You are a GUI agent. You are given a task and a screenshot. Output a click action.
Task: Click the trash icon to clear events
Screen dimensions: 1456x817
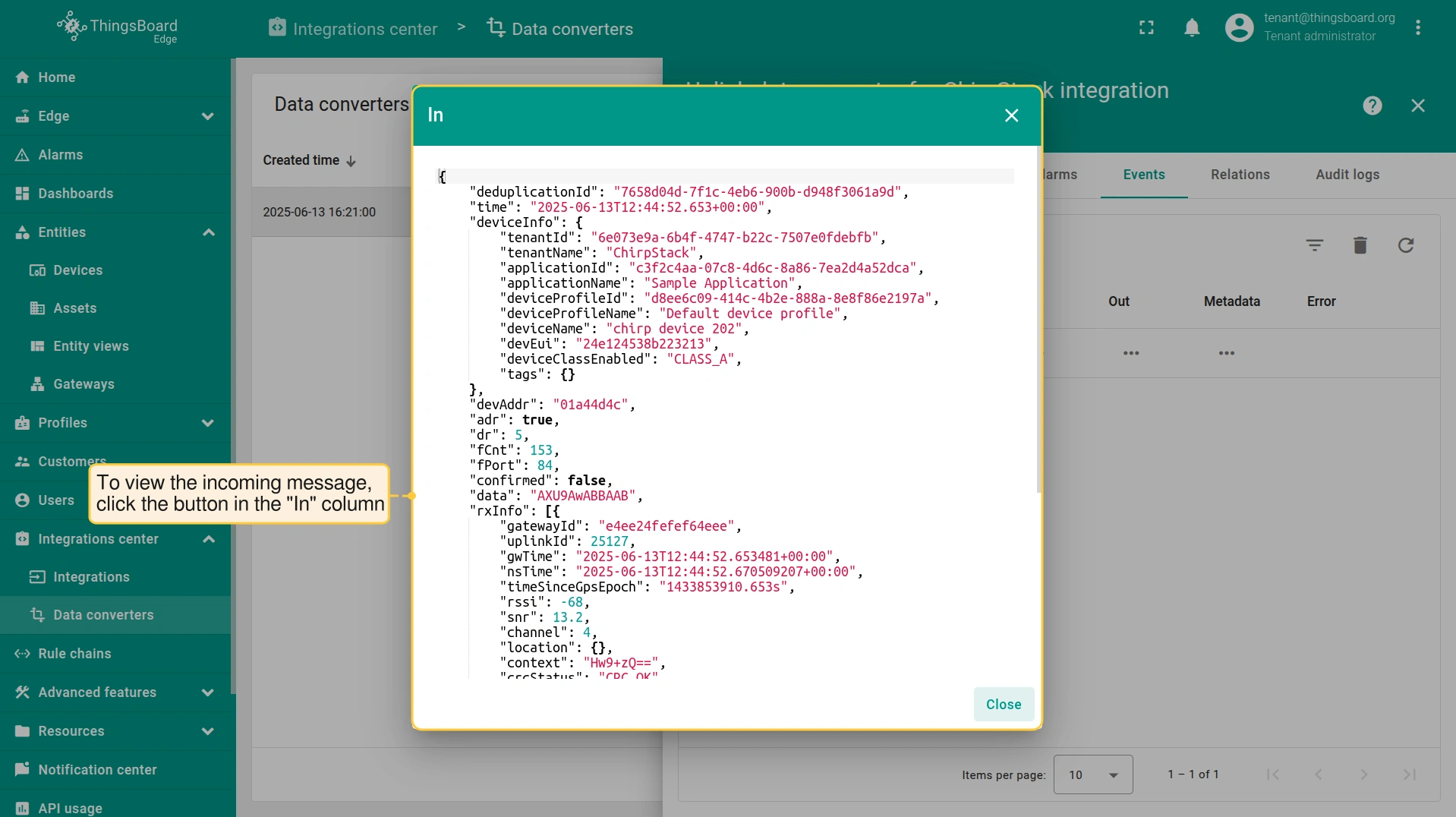point(1360,245)
